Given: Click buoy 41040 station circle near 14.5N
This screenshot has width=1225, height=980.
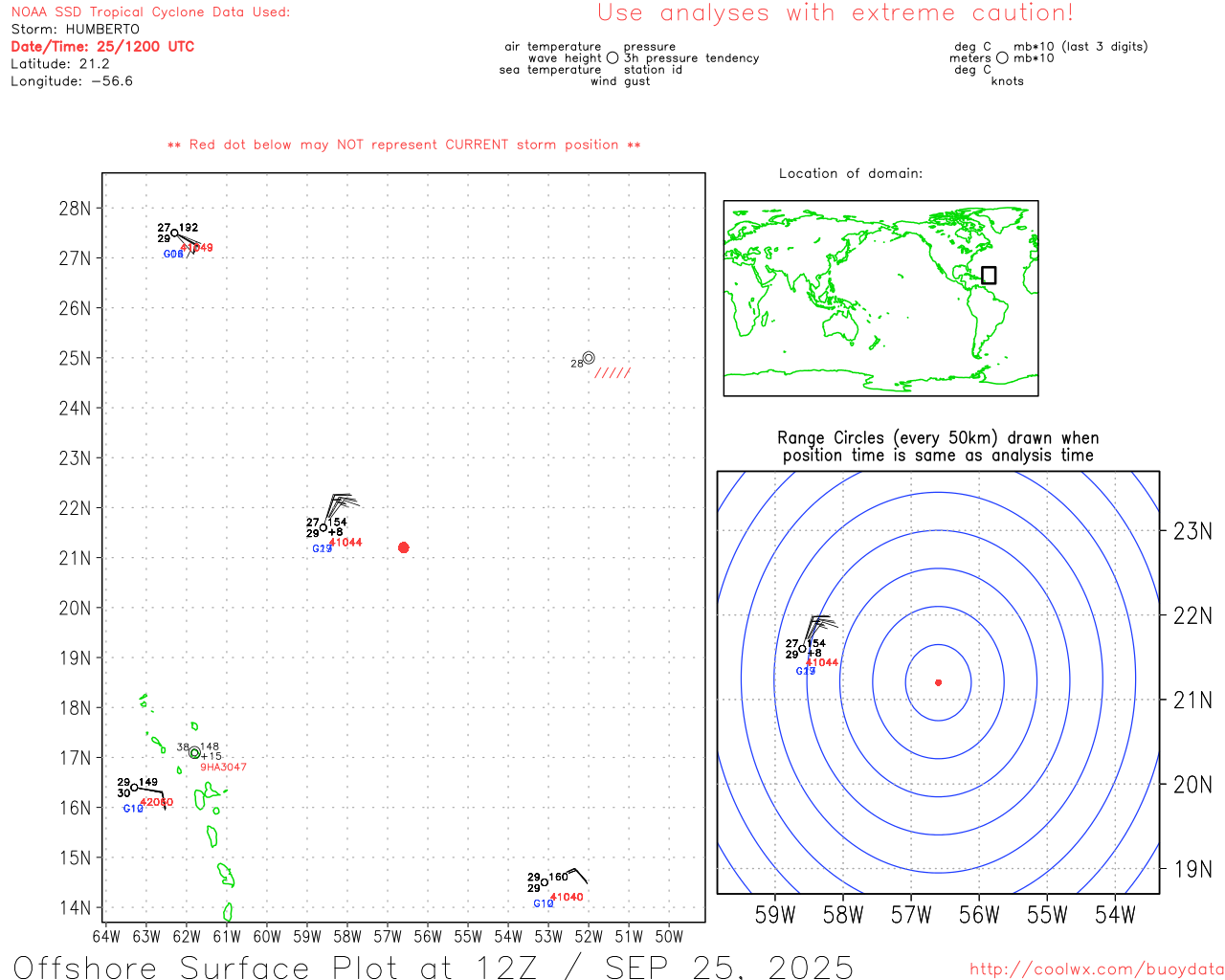Looking at the screenshot, I should (545, 882).
